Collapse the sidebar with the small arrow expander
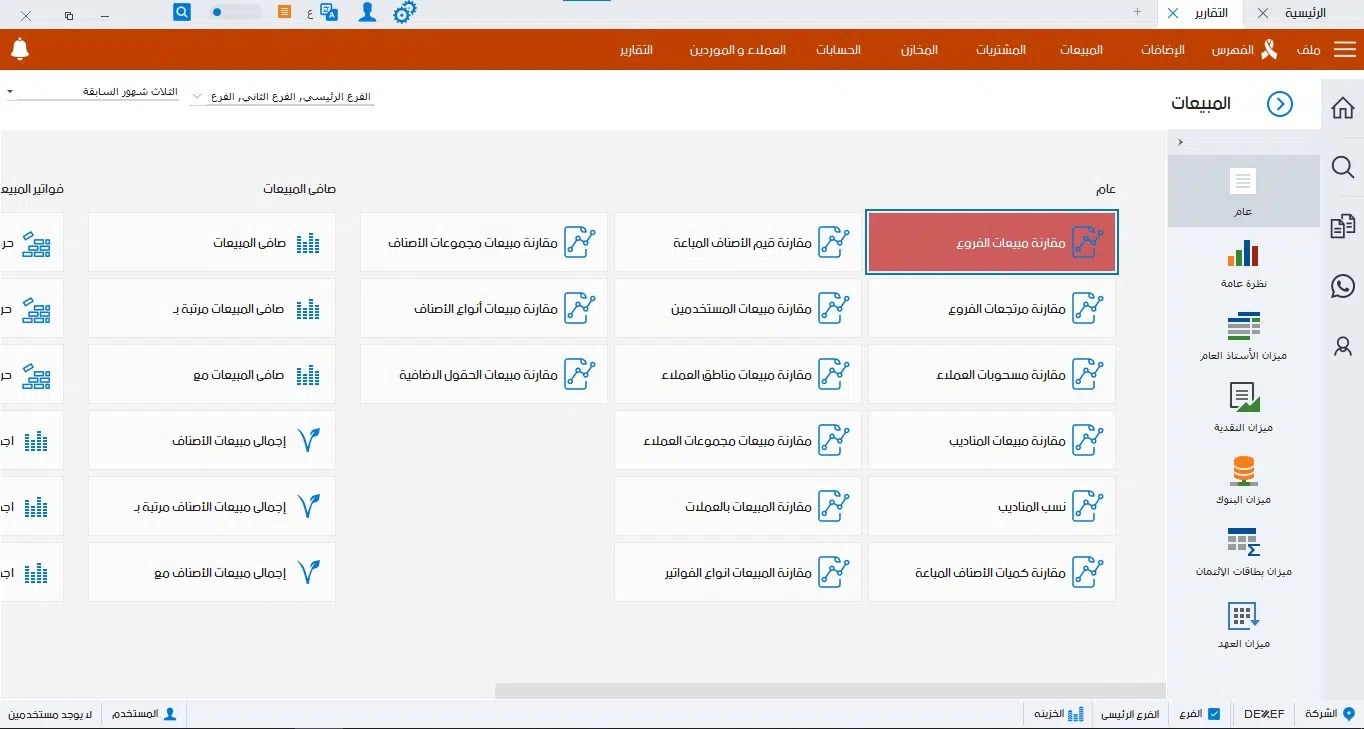Viewport: 1364px width, 729px height. [1180, 141]
